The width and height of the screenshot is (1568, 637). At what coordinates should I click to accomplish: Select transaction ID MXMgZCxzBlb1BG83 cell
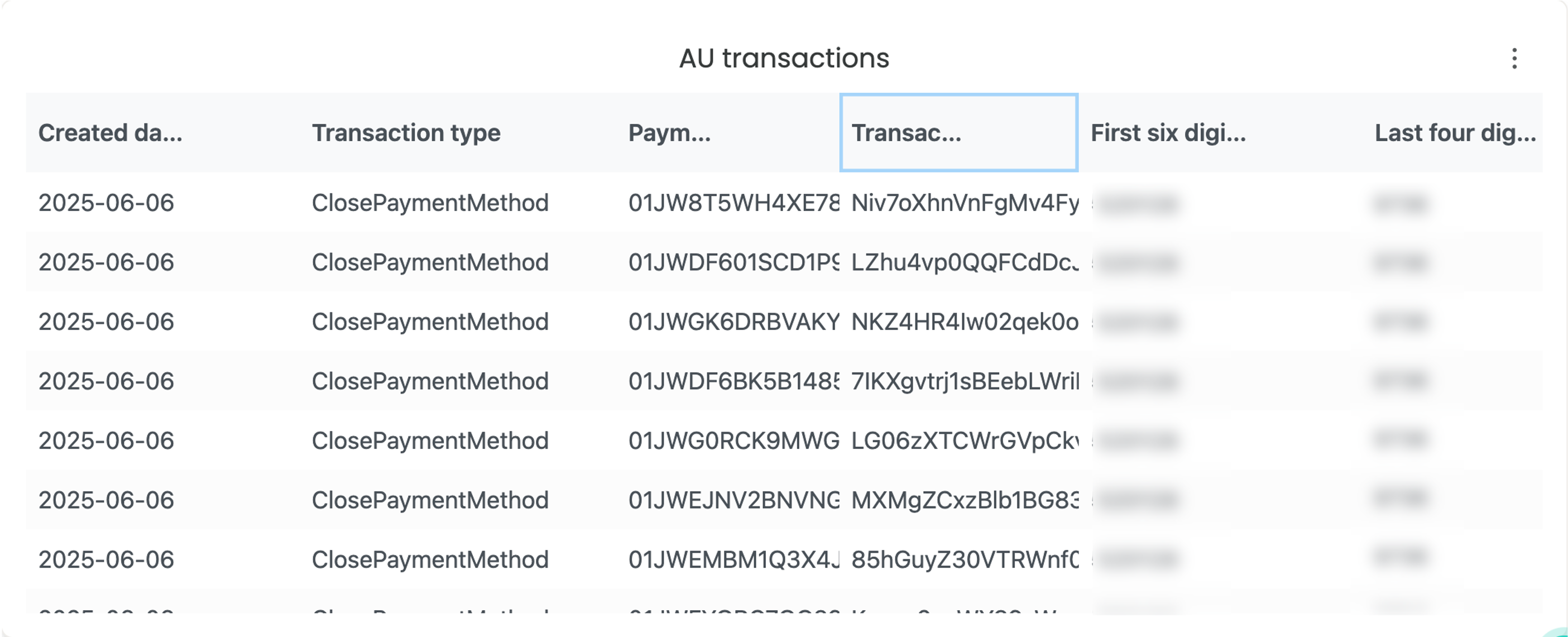pos(965,500)
